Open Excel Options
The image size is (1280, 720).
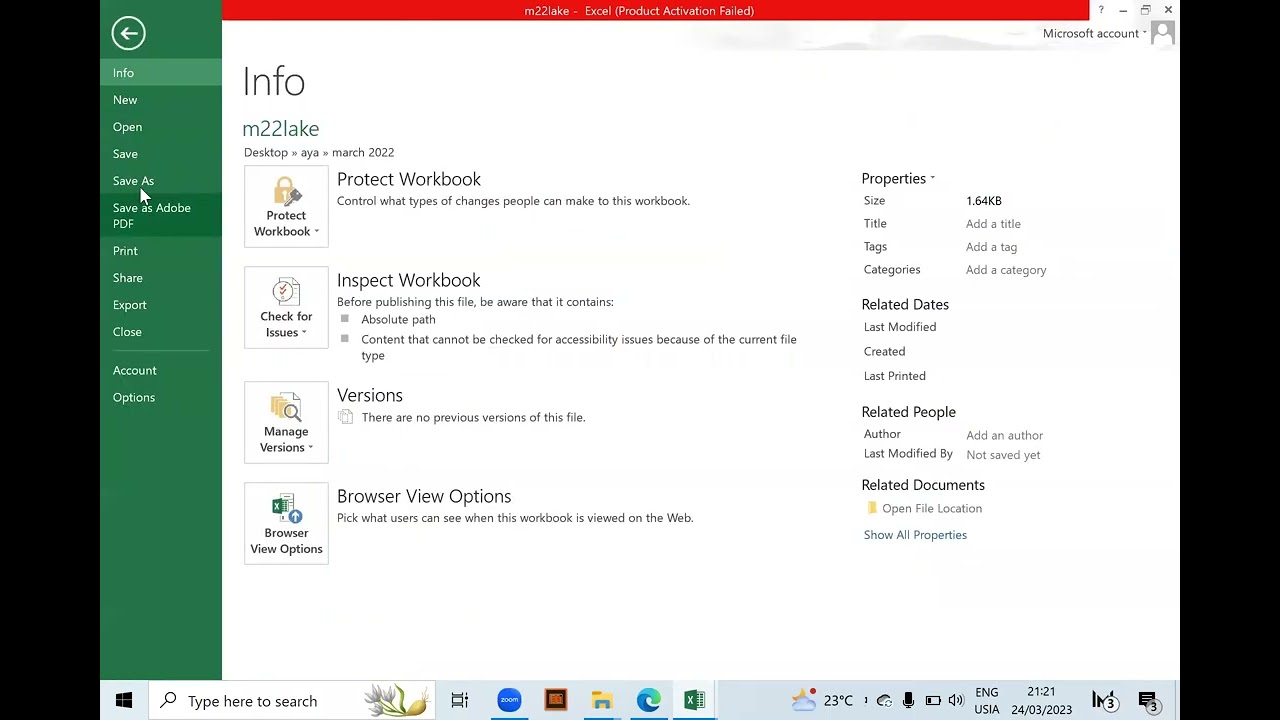(161, 398)
